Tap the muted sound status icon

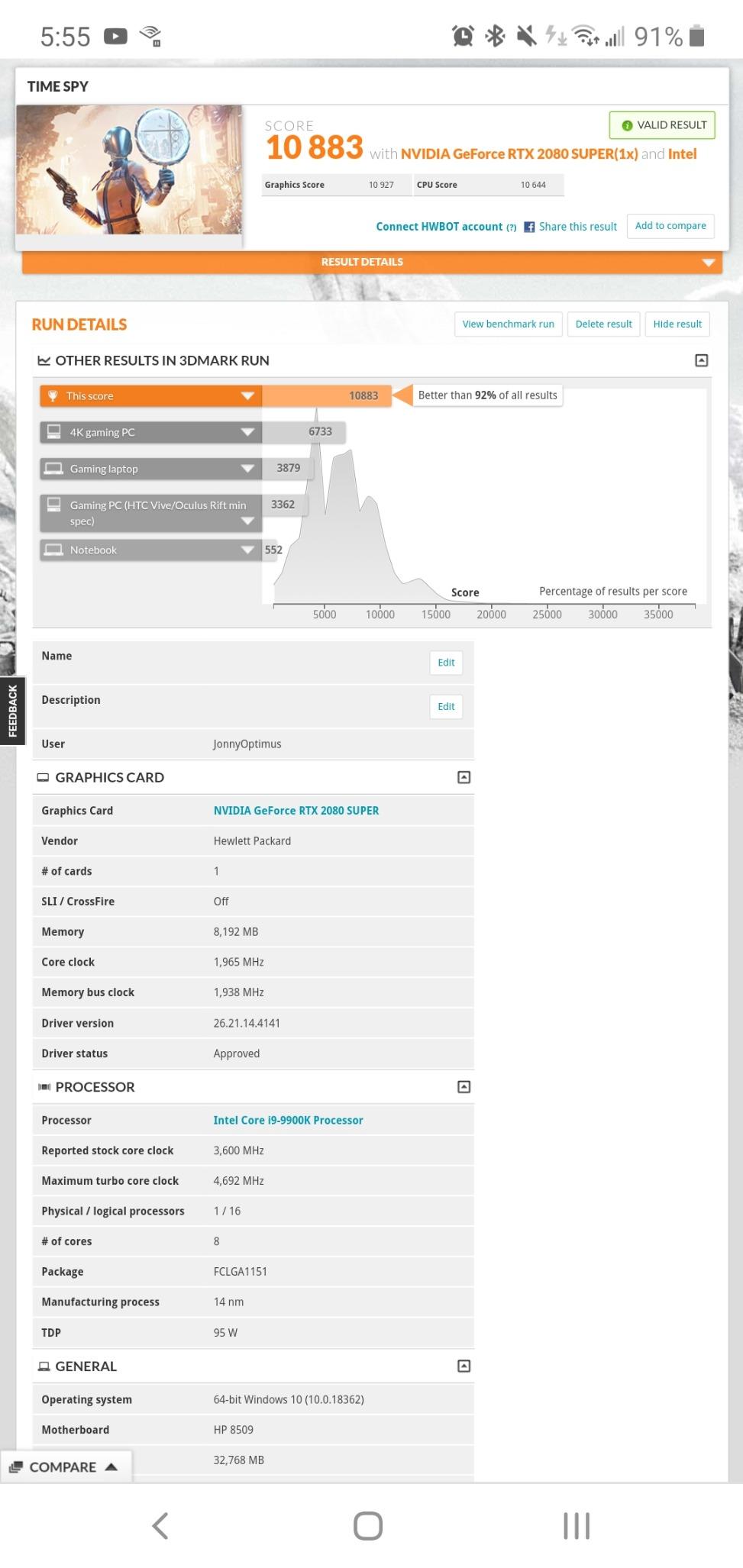526,35
